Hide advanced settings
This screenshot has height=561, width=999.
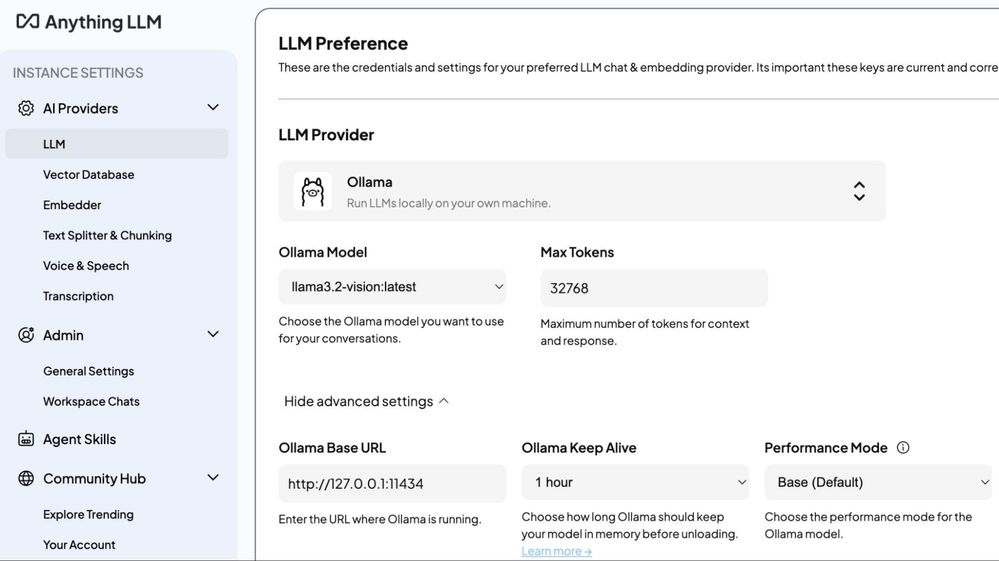pos(366,401)
